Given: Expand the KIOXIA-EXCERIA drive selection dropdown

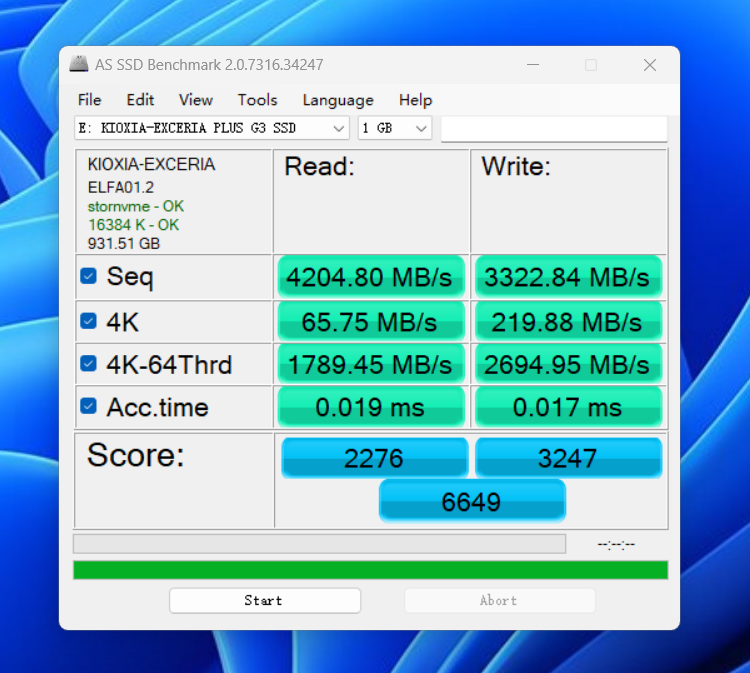Looking at the screenshot, I should click(212, 128).
